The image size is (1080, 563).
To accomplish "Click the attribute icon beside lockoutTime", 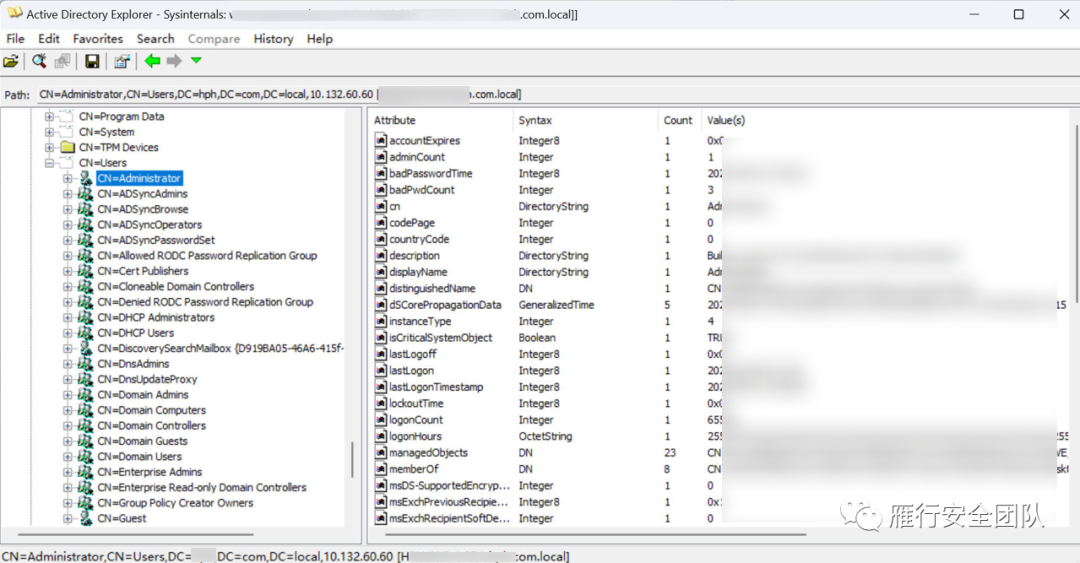I will pyautogui.click(x=381, y=403).
